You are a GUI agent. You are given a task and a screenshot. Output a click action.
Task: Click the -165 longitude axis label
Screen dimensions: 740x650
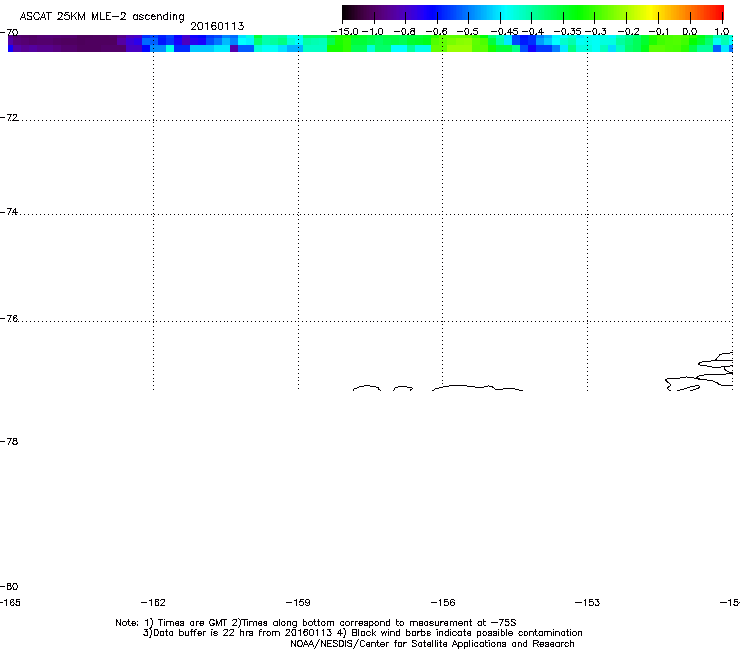[10, 602]
